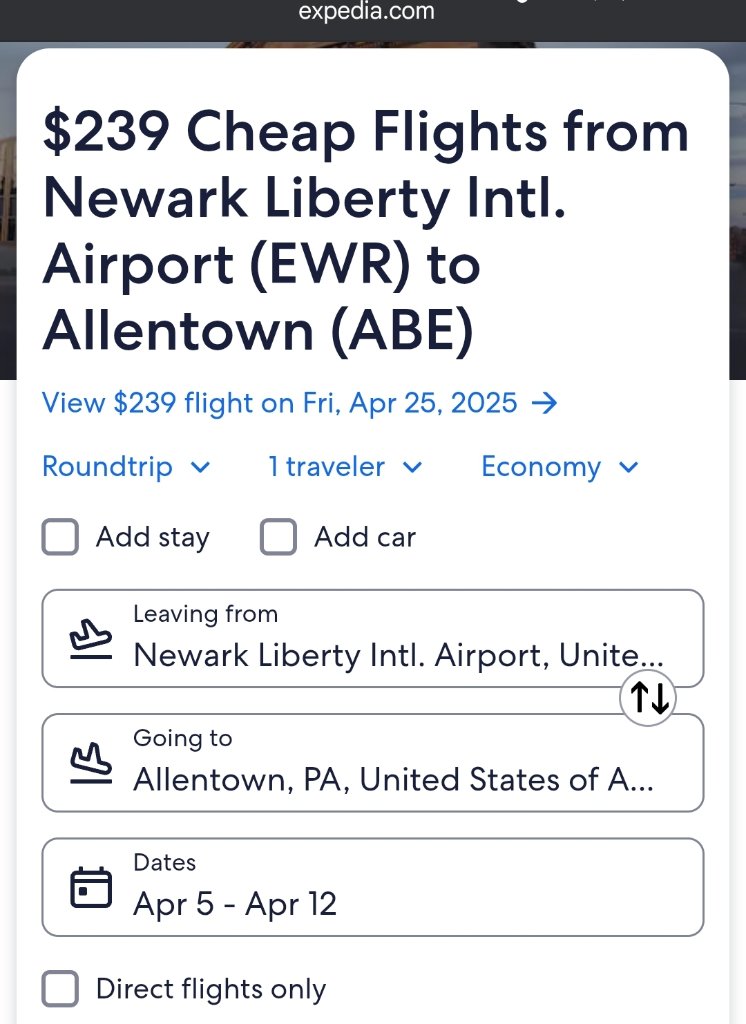Viewport: 746px width, 1024px height.
Task: Open View $239 flight on Fri, Apr 25 link
Action: click(280, 403)
